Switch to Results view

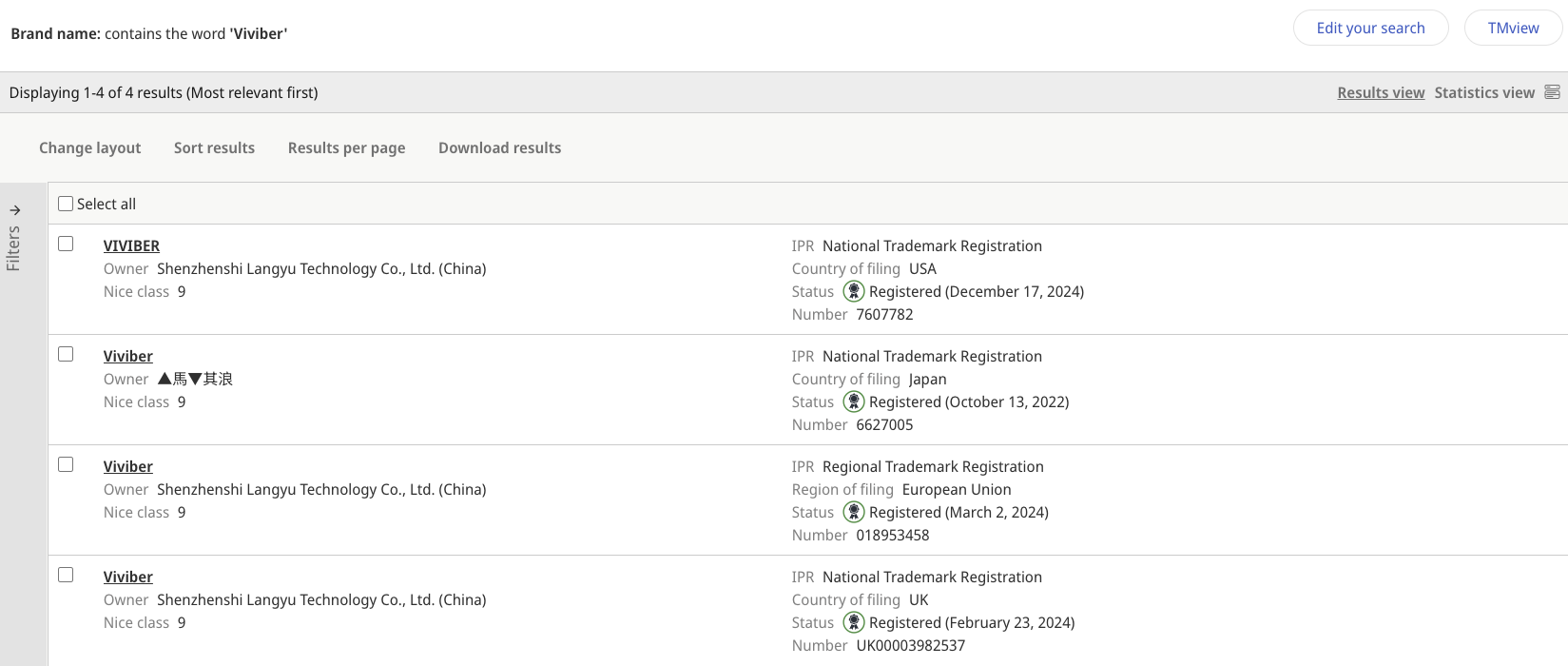coord(1381,92)
